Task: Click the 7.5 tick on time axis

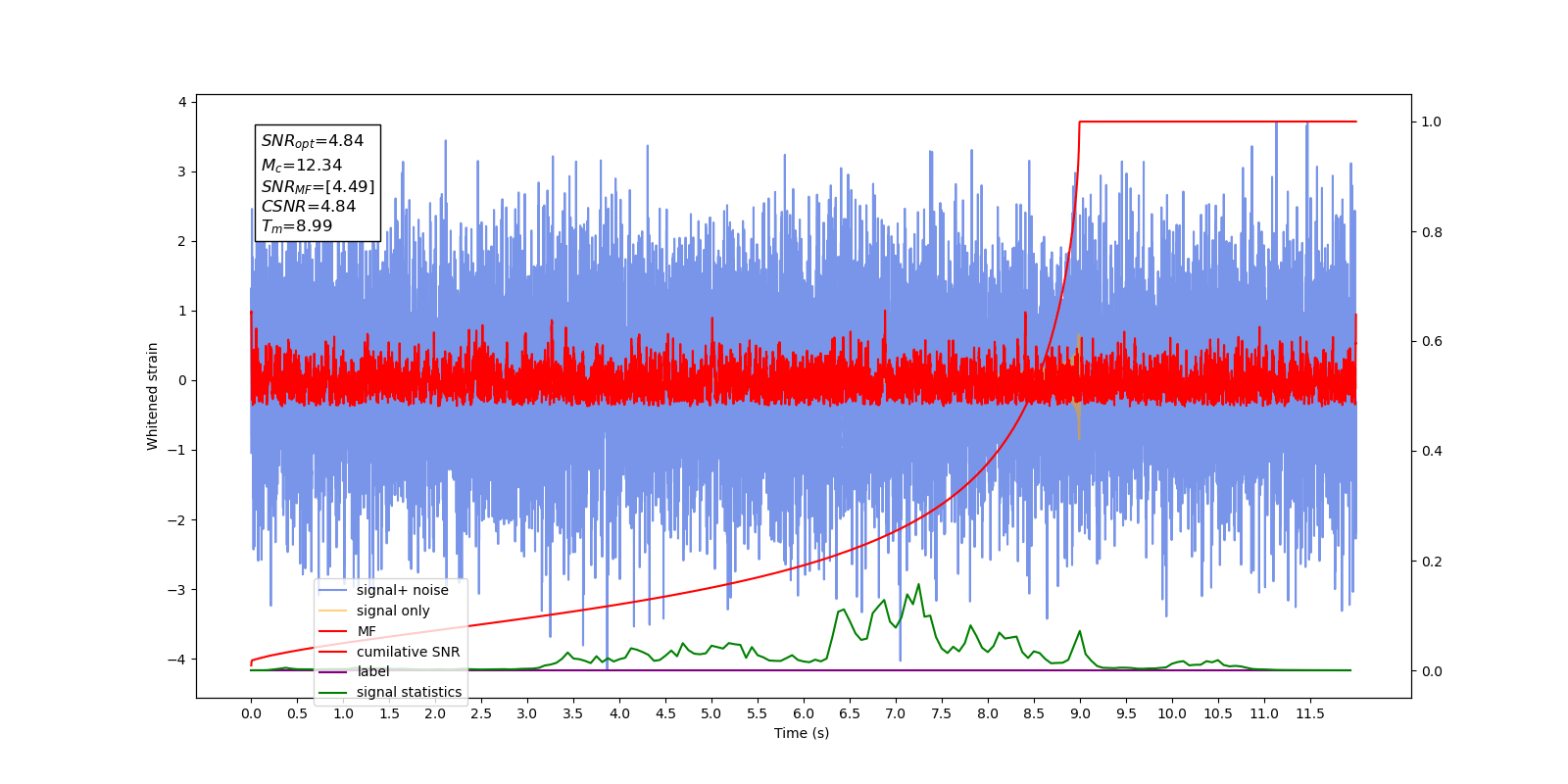Action: (942, 713)
